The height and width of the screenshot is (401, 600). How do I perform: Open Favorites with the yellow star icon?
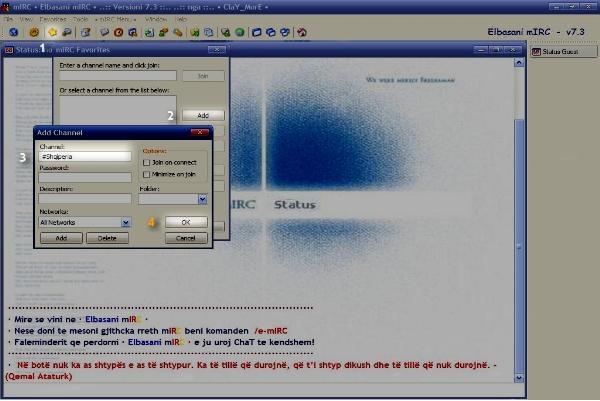52,33
